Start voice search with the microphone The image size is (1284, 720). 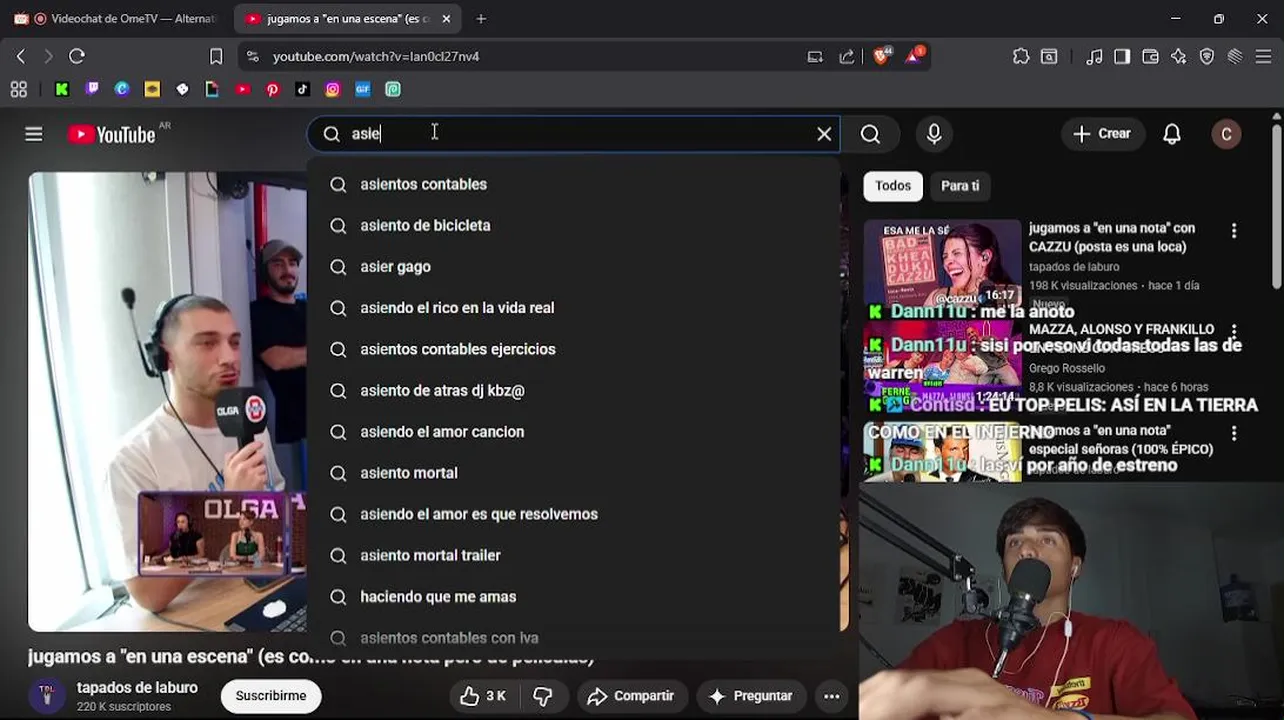tap(934, 134)
